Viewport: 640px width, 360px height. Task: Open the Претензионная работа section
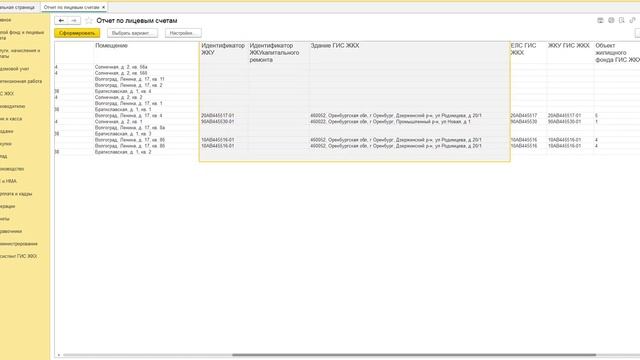(x=21, y=81)
